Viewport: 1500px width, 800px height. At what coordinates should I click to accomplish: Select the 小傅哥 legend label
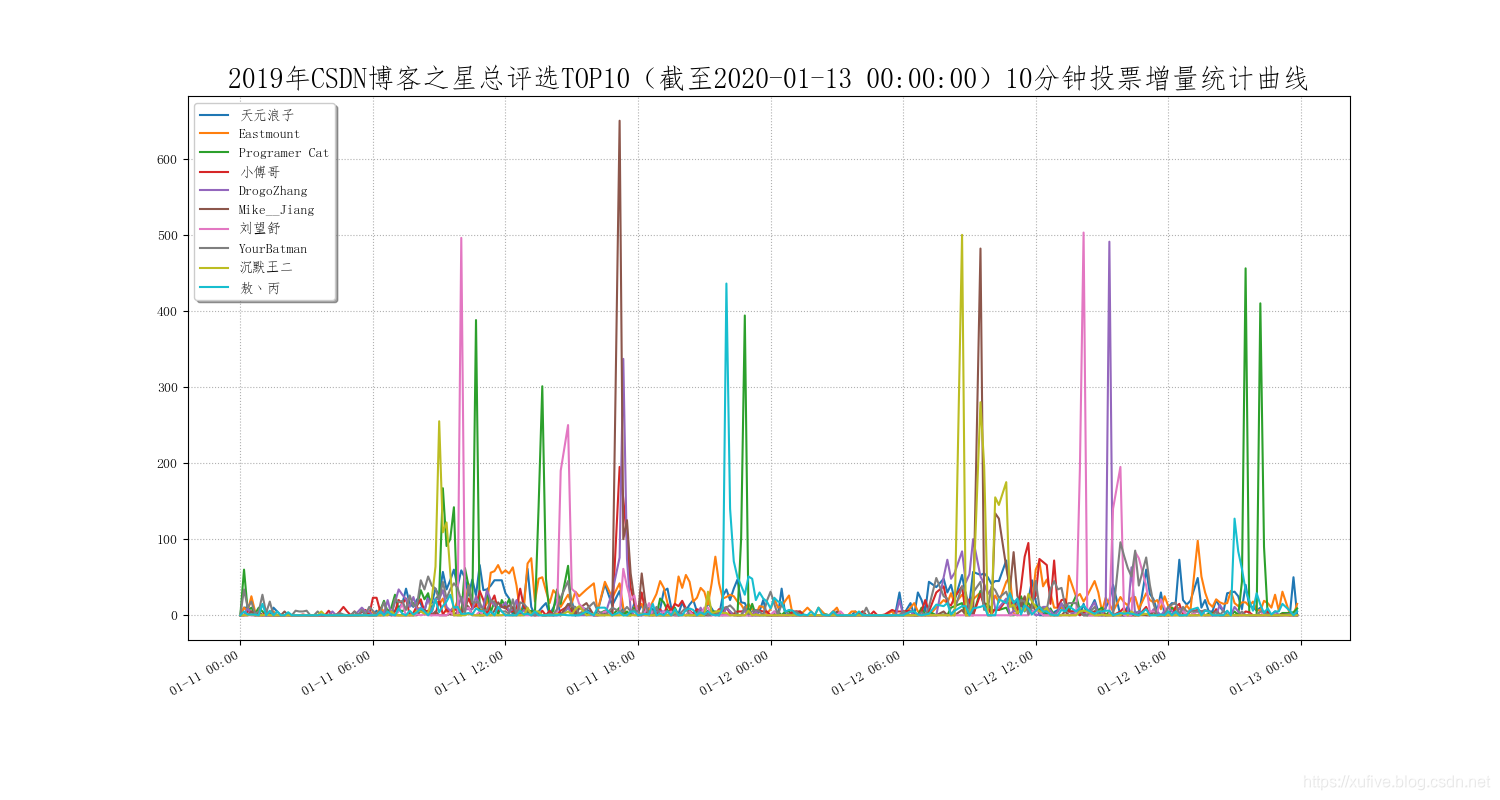[259, 172]
